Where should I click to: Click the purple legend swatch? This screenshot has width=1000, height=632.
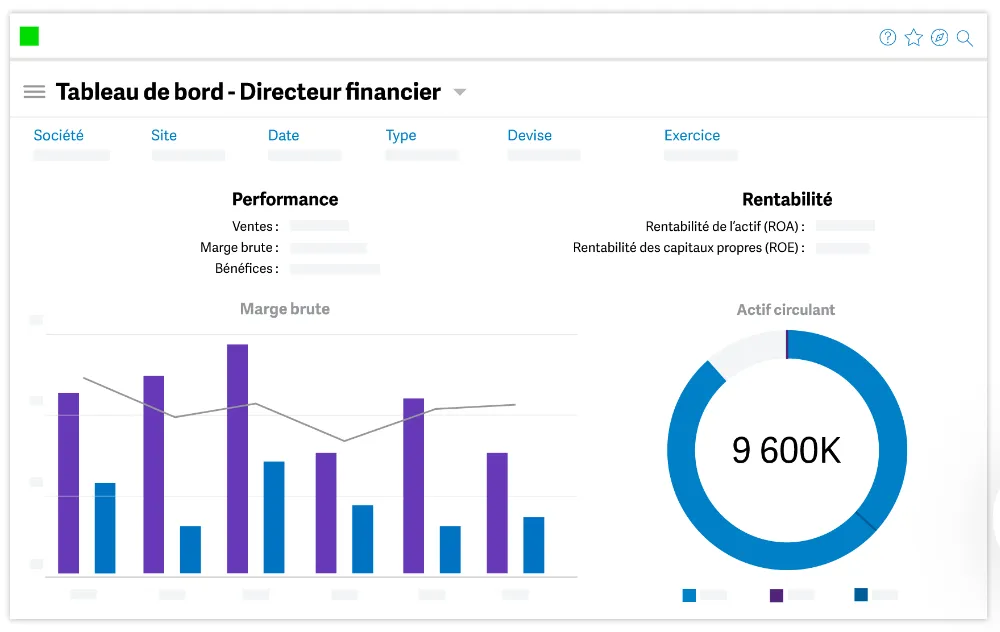[776, 595]
